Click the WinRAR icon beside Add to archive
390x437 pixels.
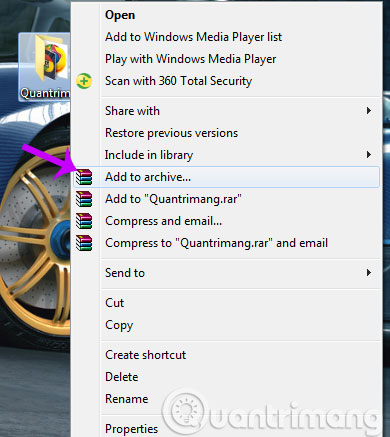(x=84, y=177)
